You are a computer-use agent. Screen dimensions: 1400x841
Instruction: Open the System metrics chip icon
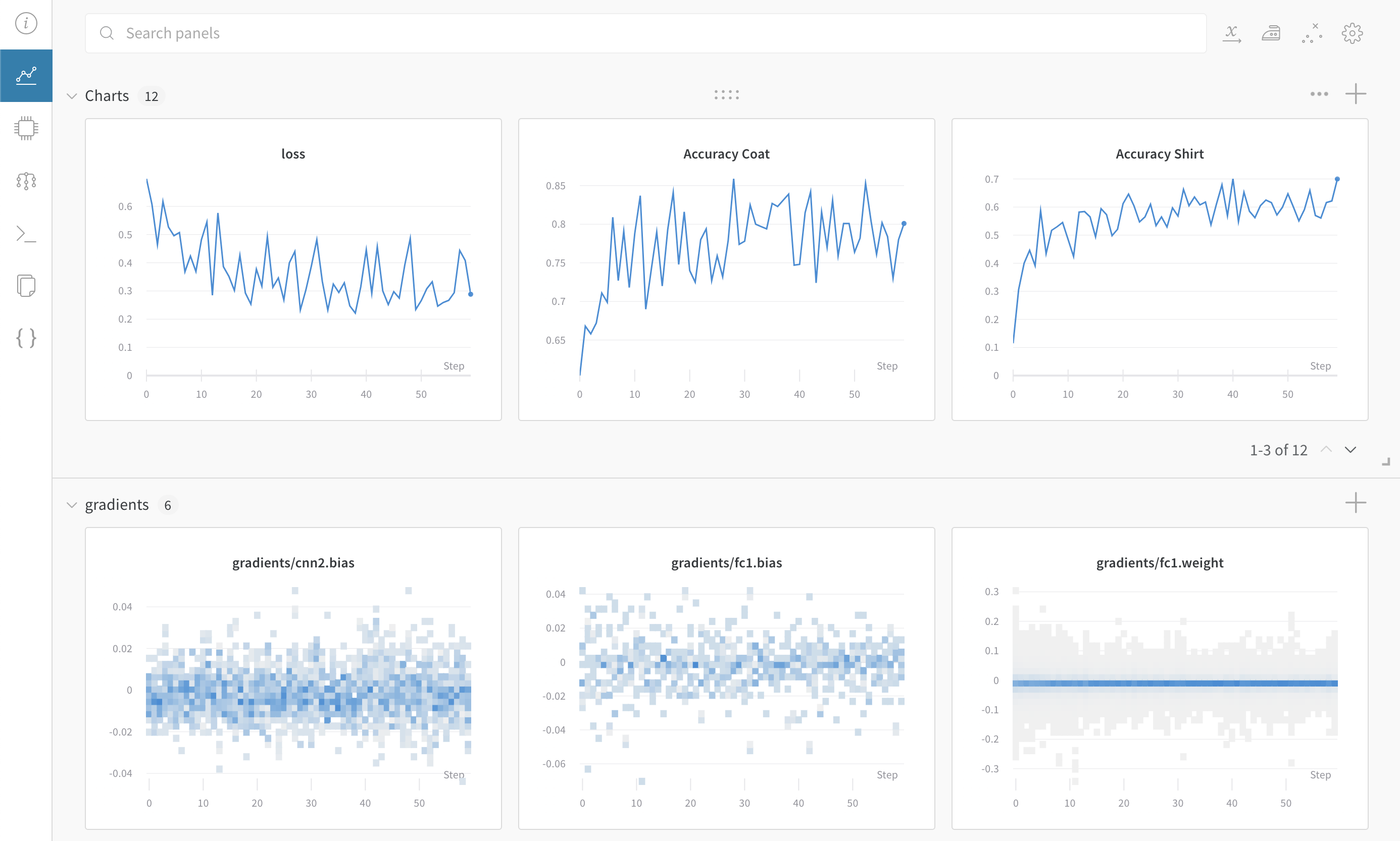pos(26,128)
